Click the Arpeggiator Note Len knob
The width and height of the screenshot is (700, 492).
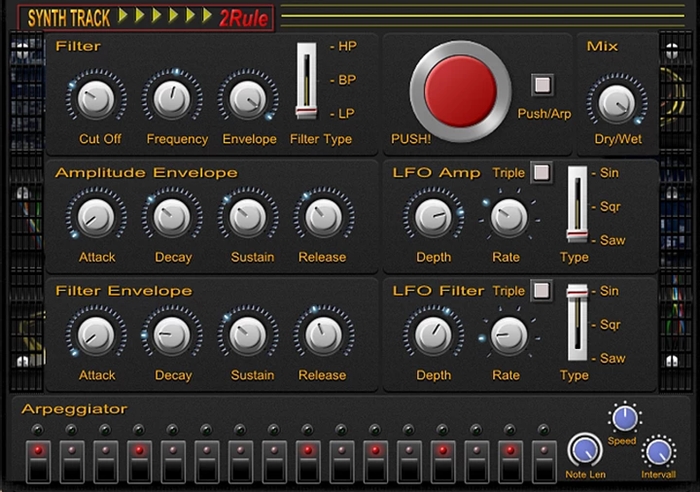click(x=584, y=450)
